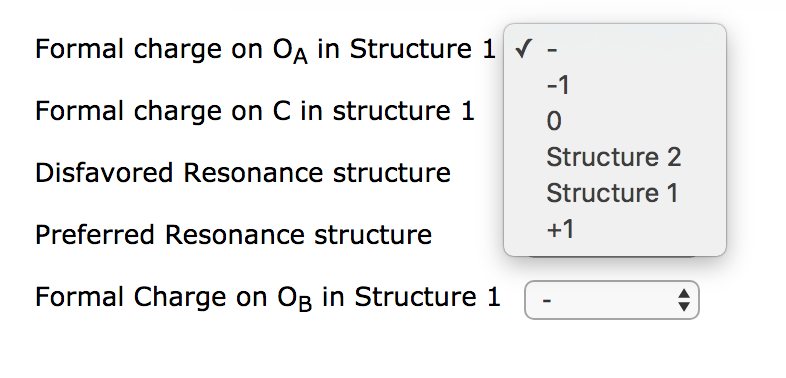
Task: Choose the "+1" option in the popup list
Action: (615, 230)
